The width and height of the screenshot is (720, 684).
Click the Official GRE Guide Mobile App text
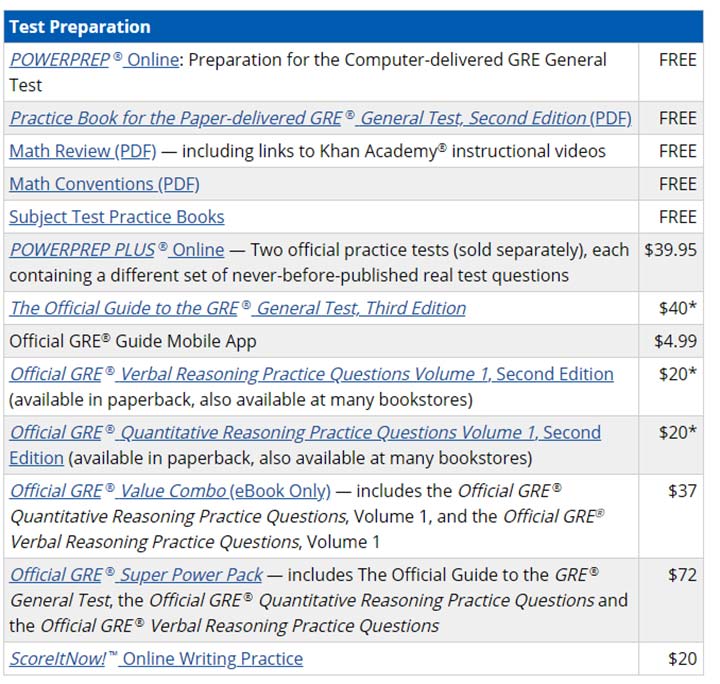[x=133, y=342]
